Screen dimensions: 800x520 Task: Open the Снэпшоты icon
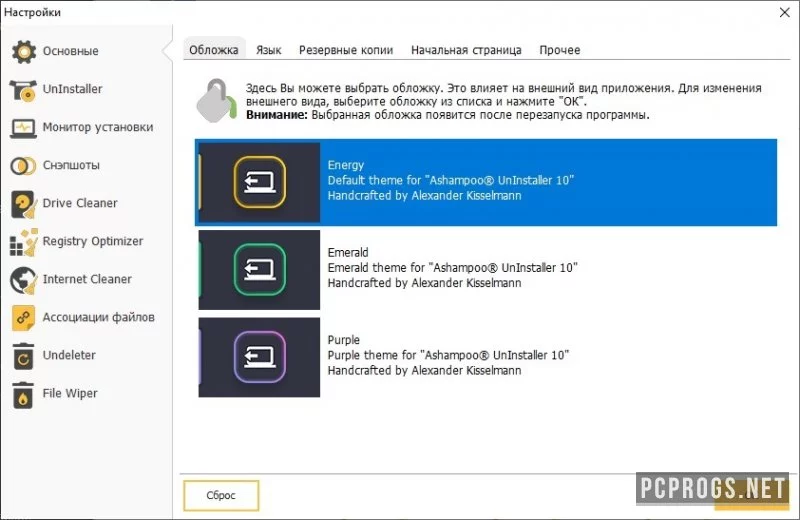click(23, 165)
